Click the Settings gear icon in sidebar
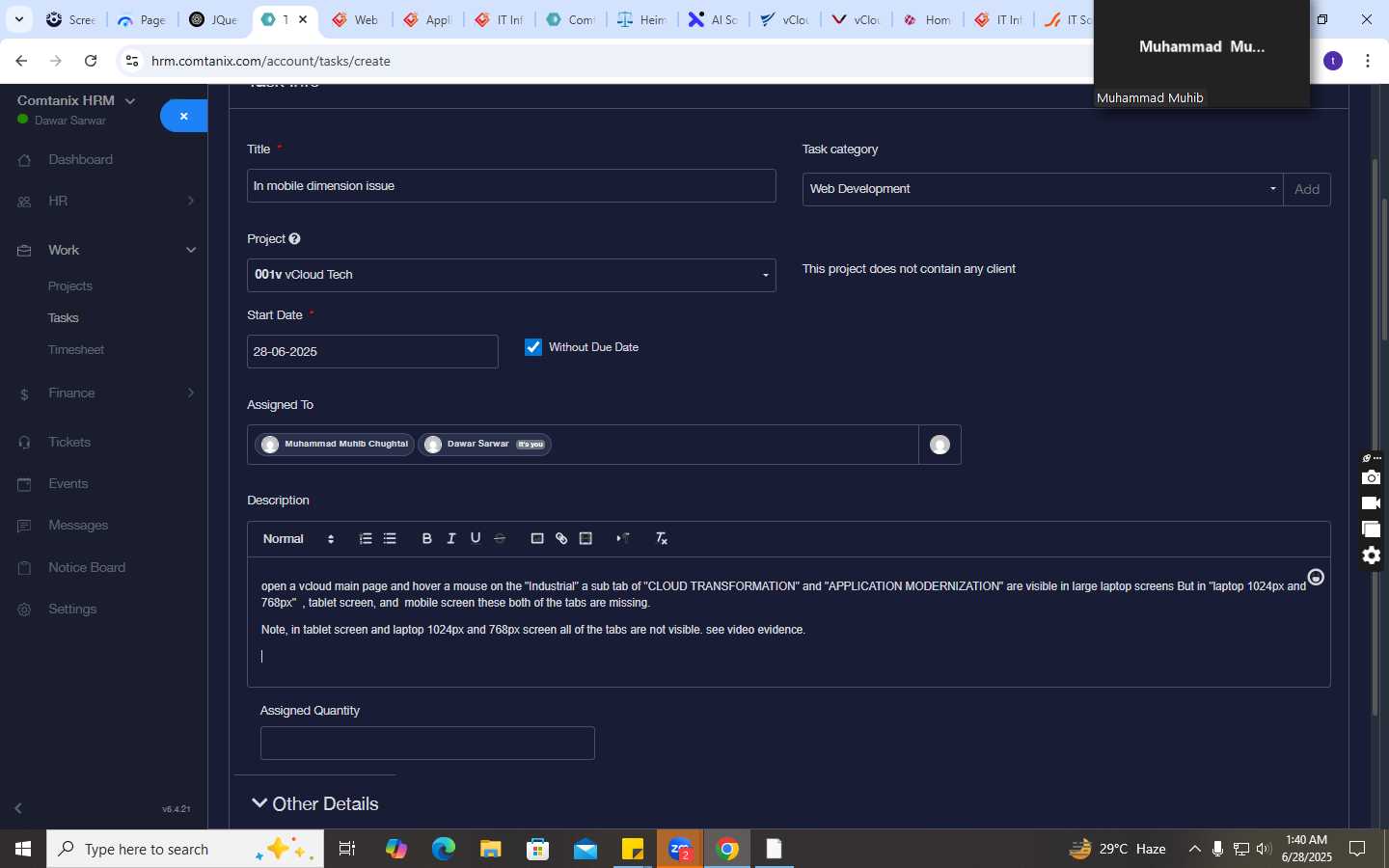The height and width of the screenshot is (868, 1389). [x=25, y=610]
